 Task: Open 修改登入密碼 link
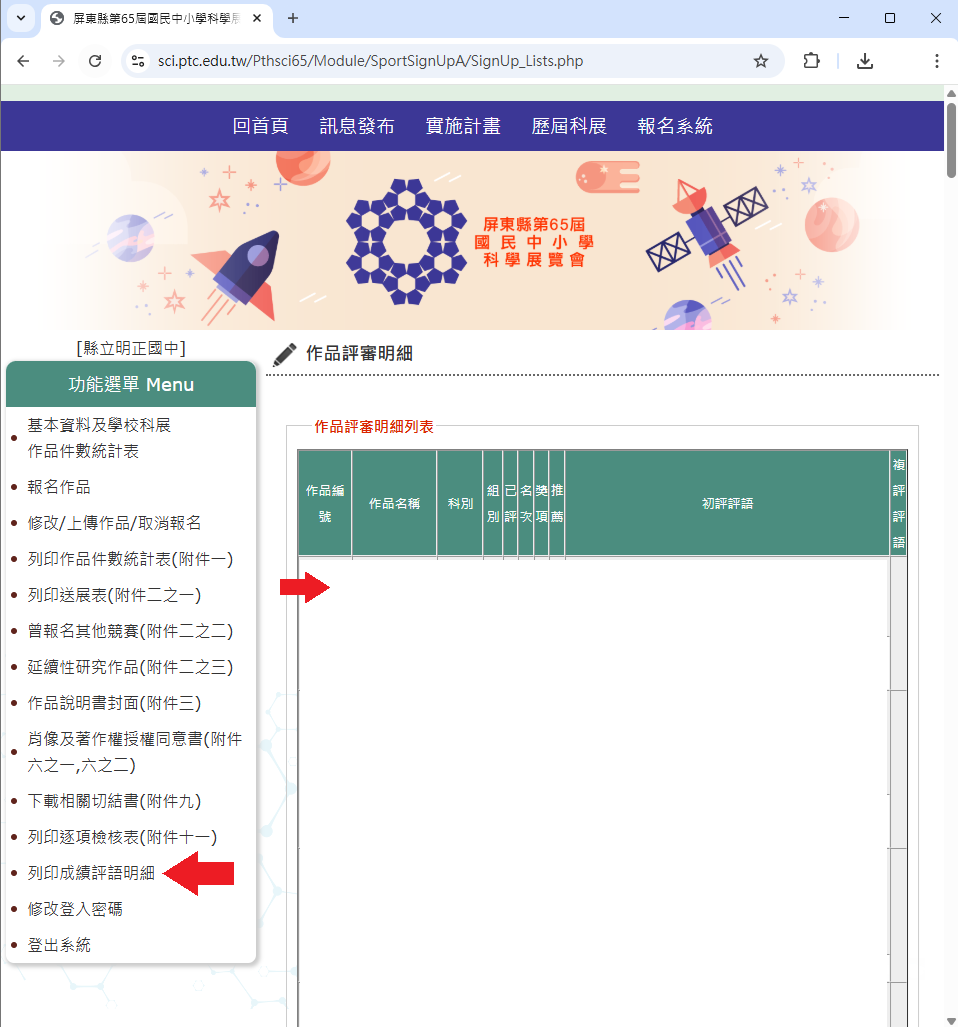coord(75,908)
